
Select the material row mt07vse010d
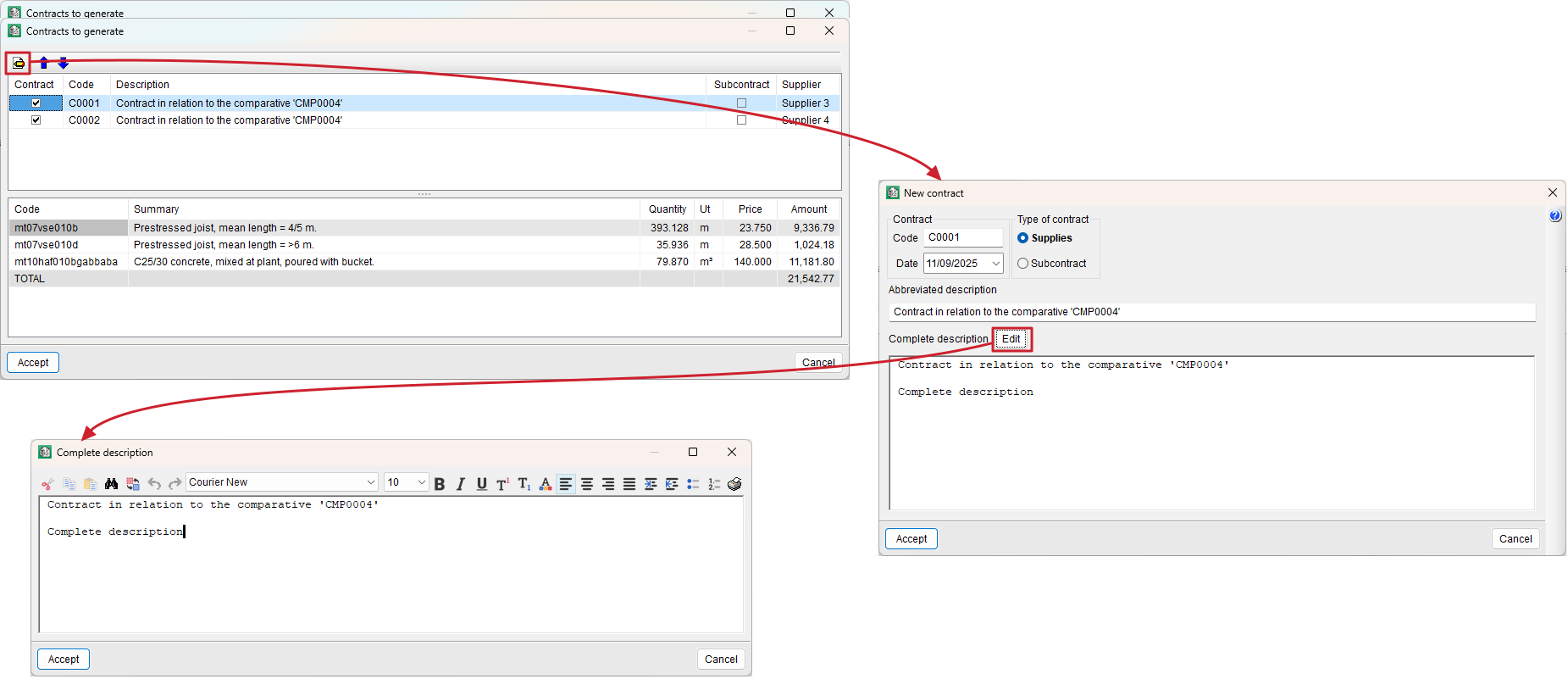click(424, 244)
